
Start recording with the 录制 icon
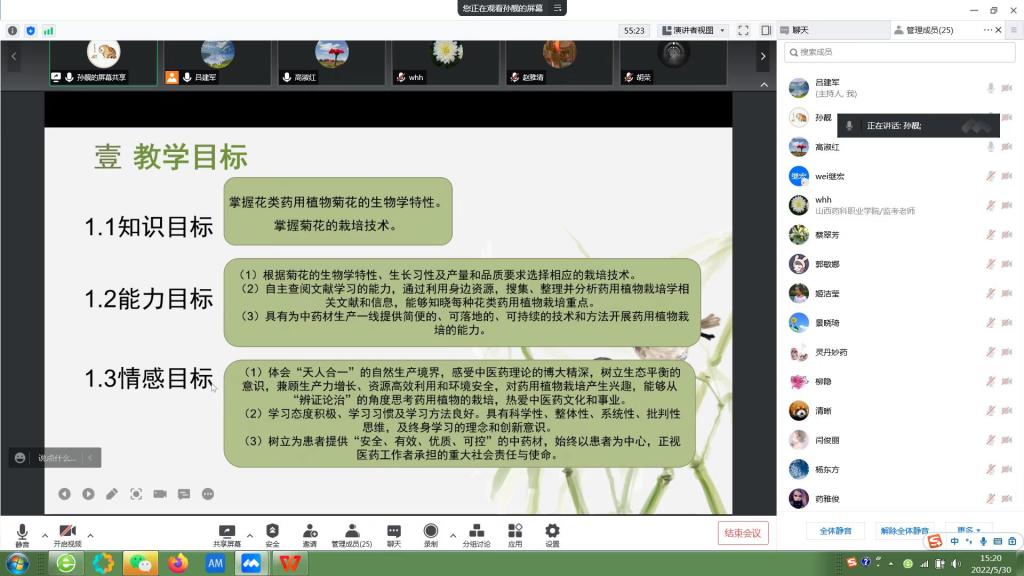coord(430,531)
